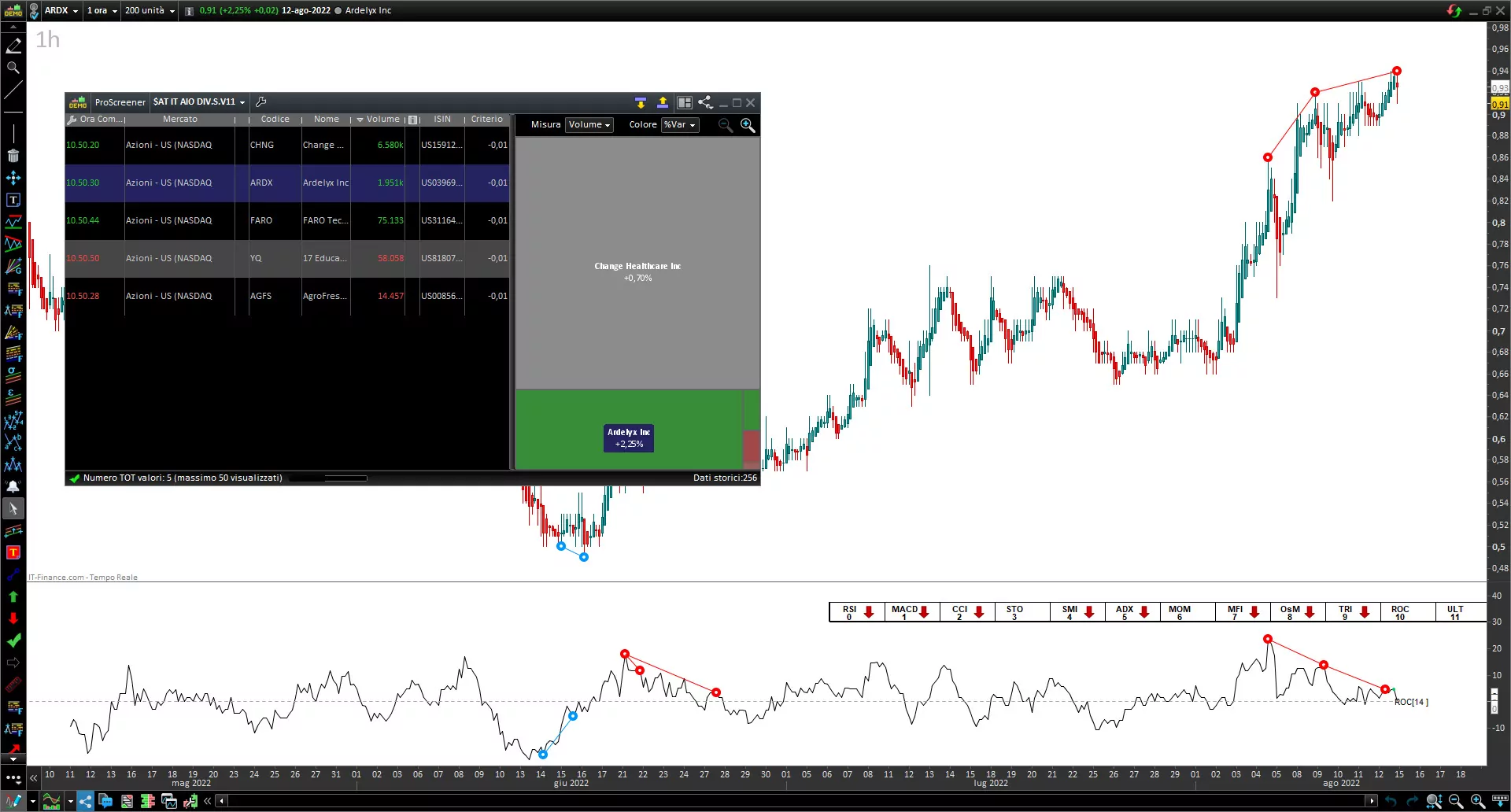The image size is (1511, 812).
Task: Sort by Criterio column header
Action: [487, 120]
